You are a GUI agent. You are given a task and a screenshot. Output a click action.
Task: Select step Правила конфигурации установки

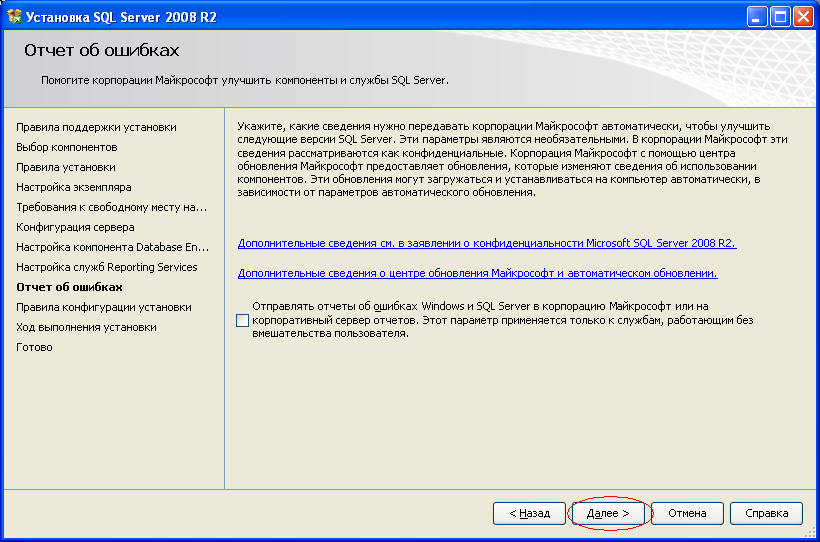pos(104,307)
